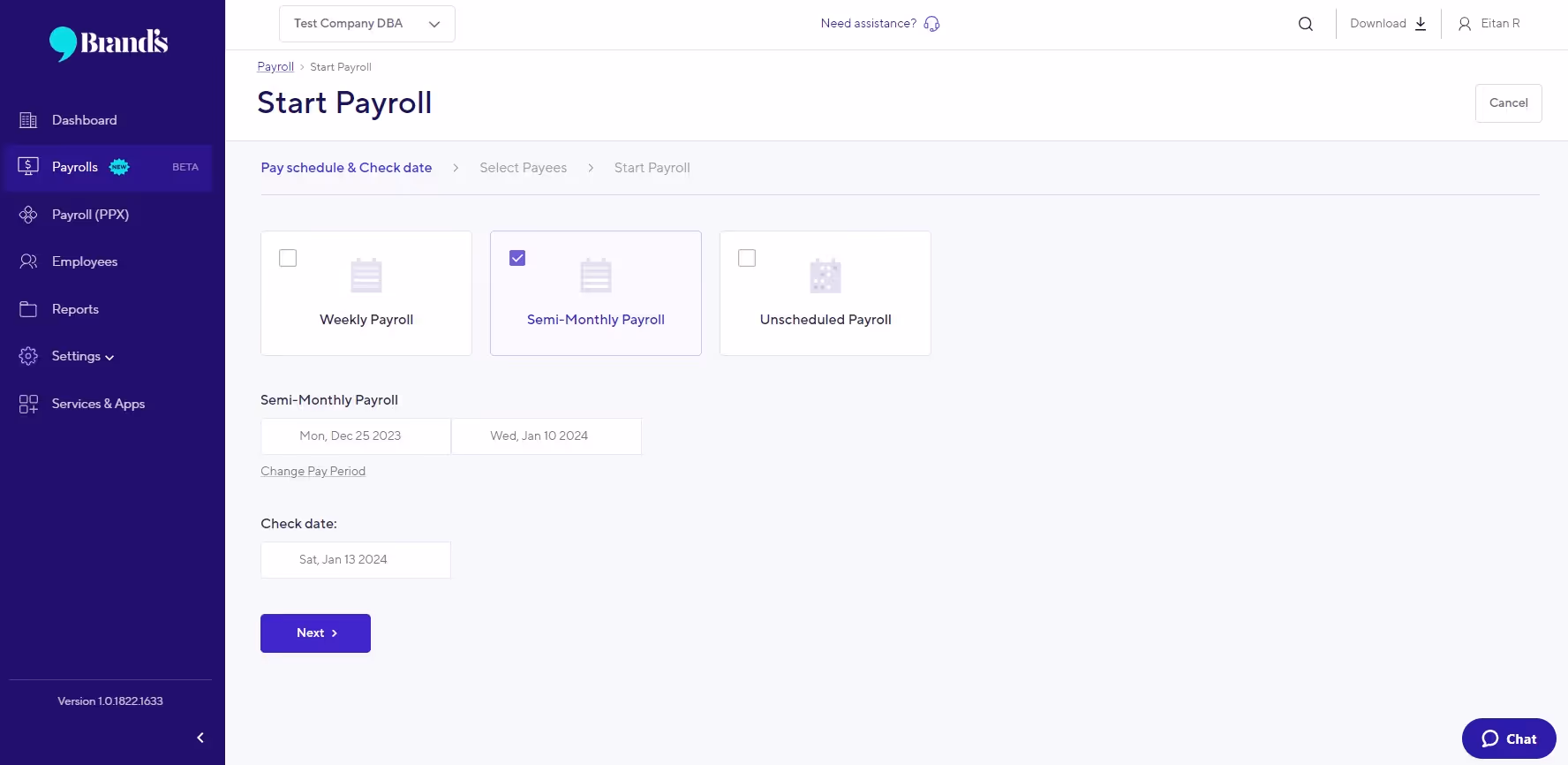Click the Dashboard sidebar icon
Screen dimensions: 1568x765
pos(28,120)
